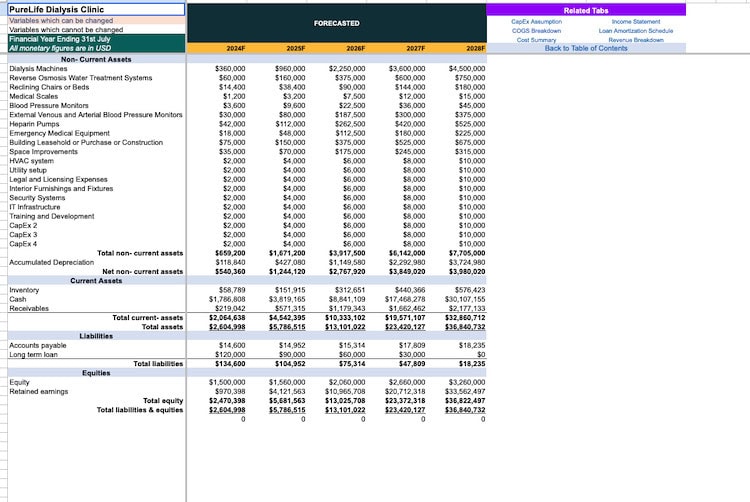This screenshot has height=502, width=750.
Task: Click total non-current assets 2028F $7,705,000
Action: point(467,253)
